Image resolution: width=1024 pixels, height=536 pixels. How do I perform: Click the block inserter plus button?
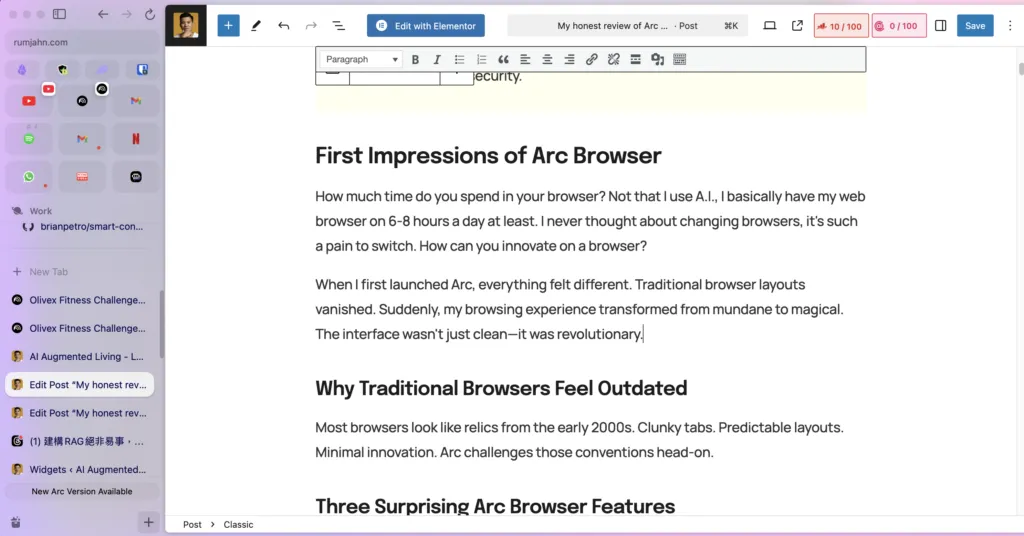pos(228,26)
